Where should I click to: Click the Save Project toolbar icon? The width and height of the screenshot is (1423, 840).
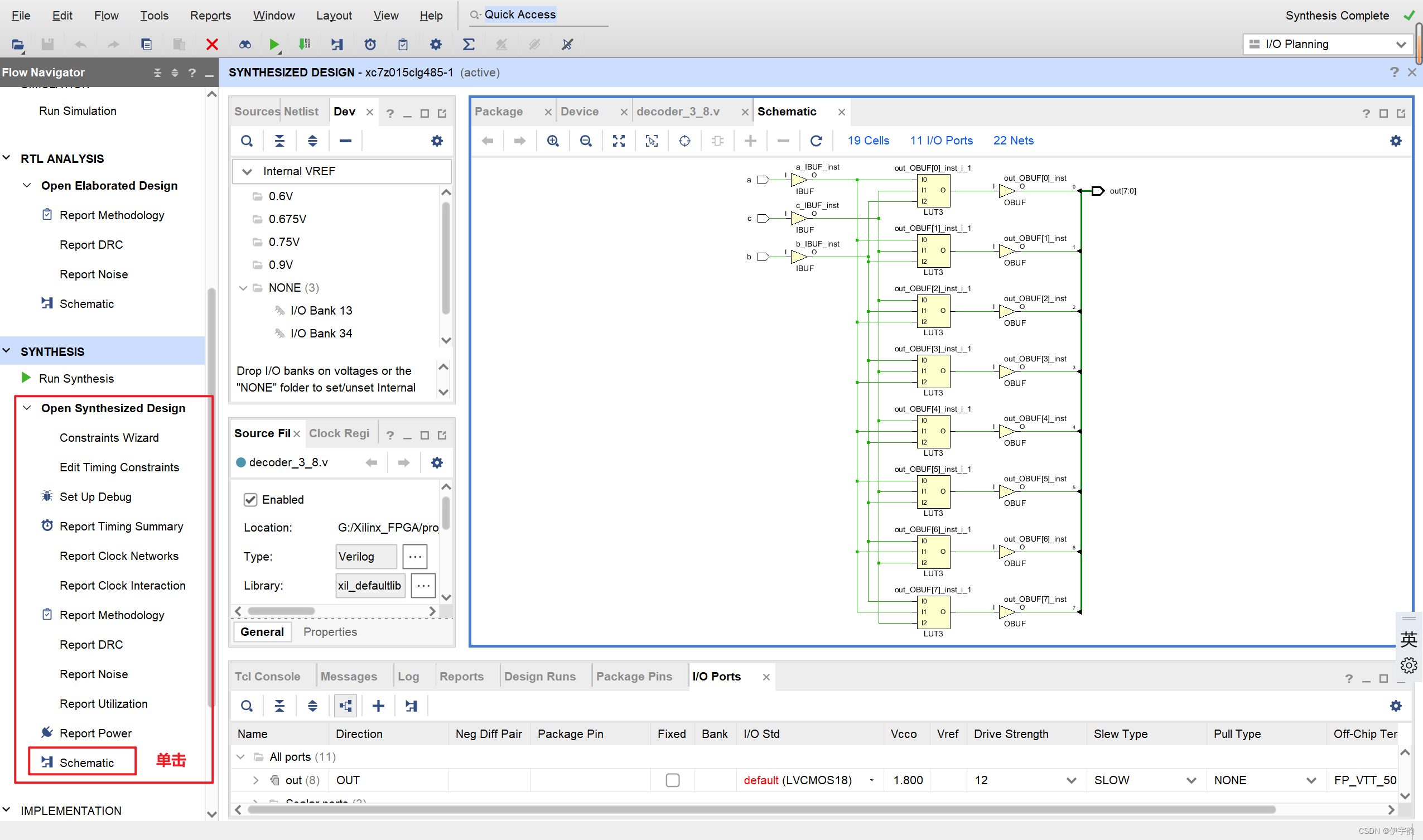tap(47, 44)
